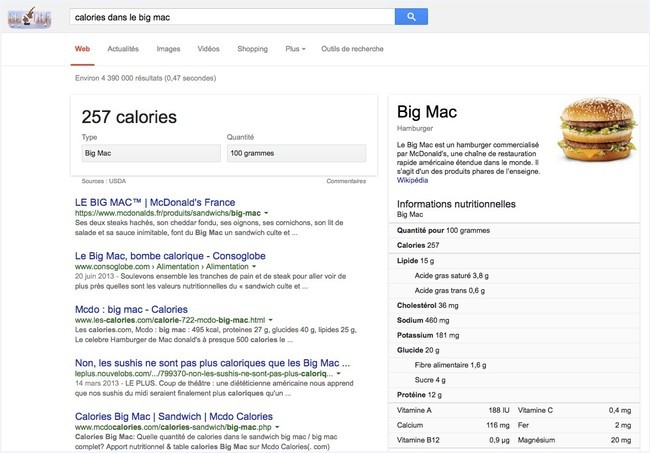This screenshot has width=650, height=453.
Task: Click the Quantité pour 100 grammes row
Action: pos(514,230)
